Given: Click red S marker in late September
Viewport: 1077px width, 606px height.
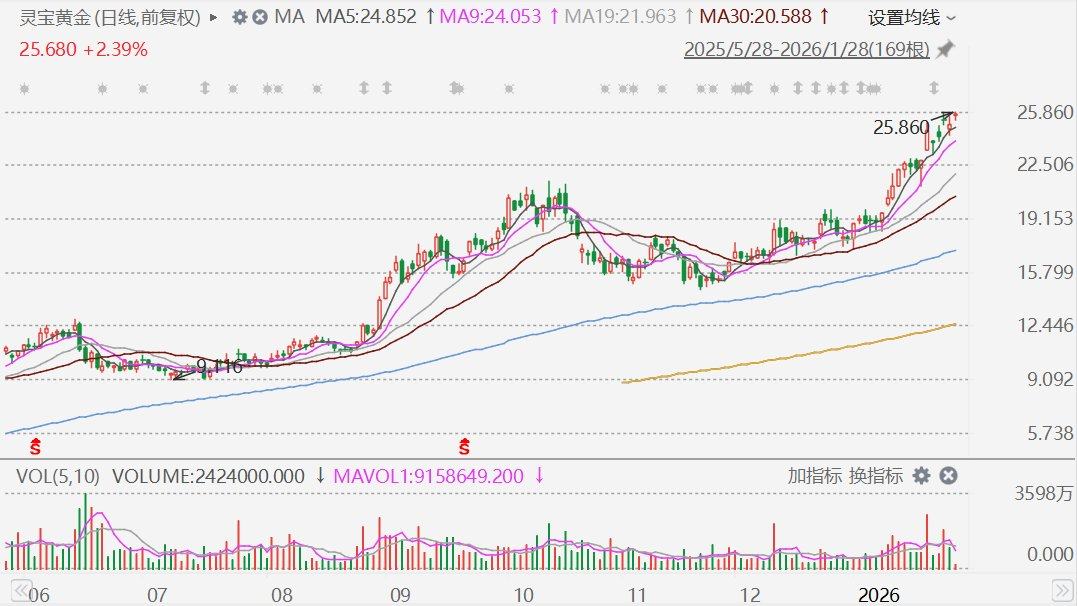Looking at the screenshot, I should click(x=464, y=443).
